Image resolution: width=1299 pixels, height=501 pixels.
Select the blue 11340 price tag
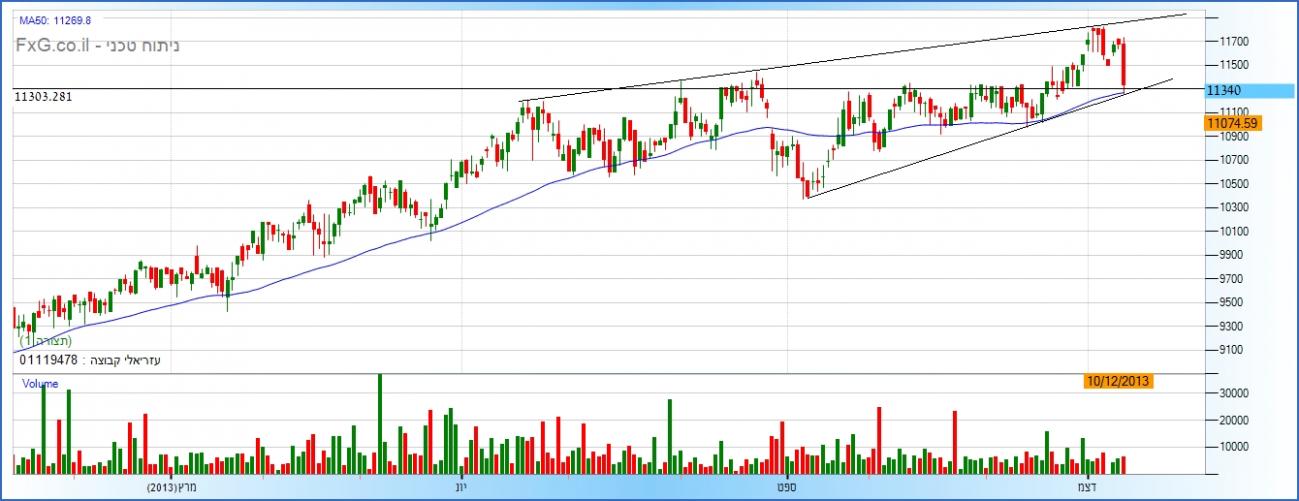(x=1250, y=90)
